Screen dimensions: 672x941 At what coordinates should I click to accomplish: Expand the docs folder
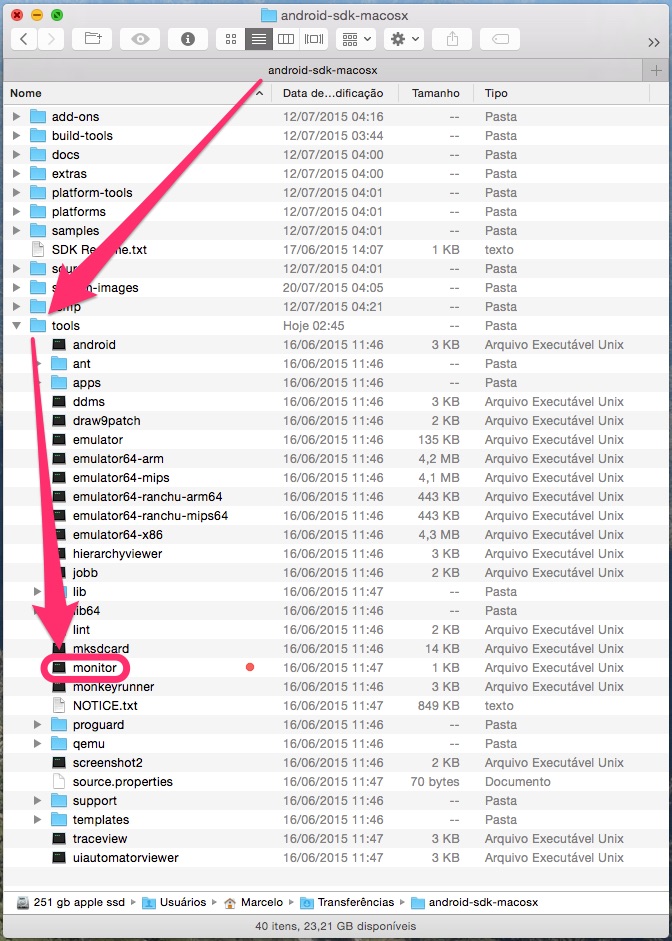pyautogui.click(x=17, y=154)
